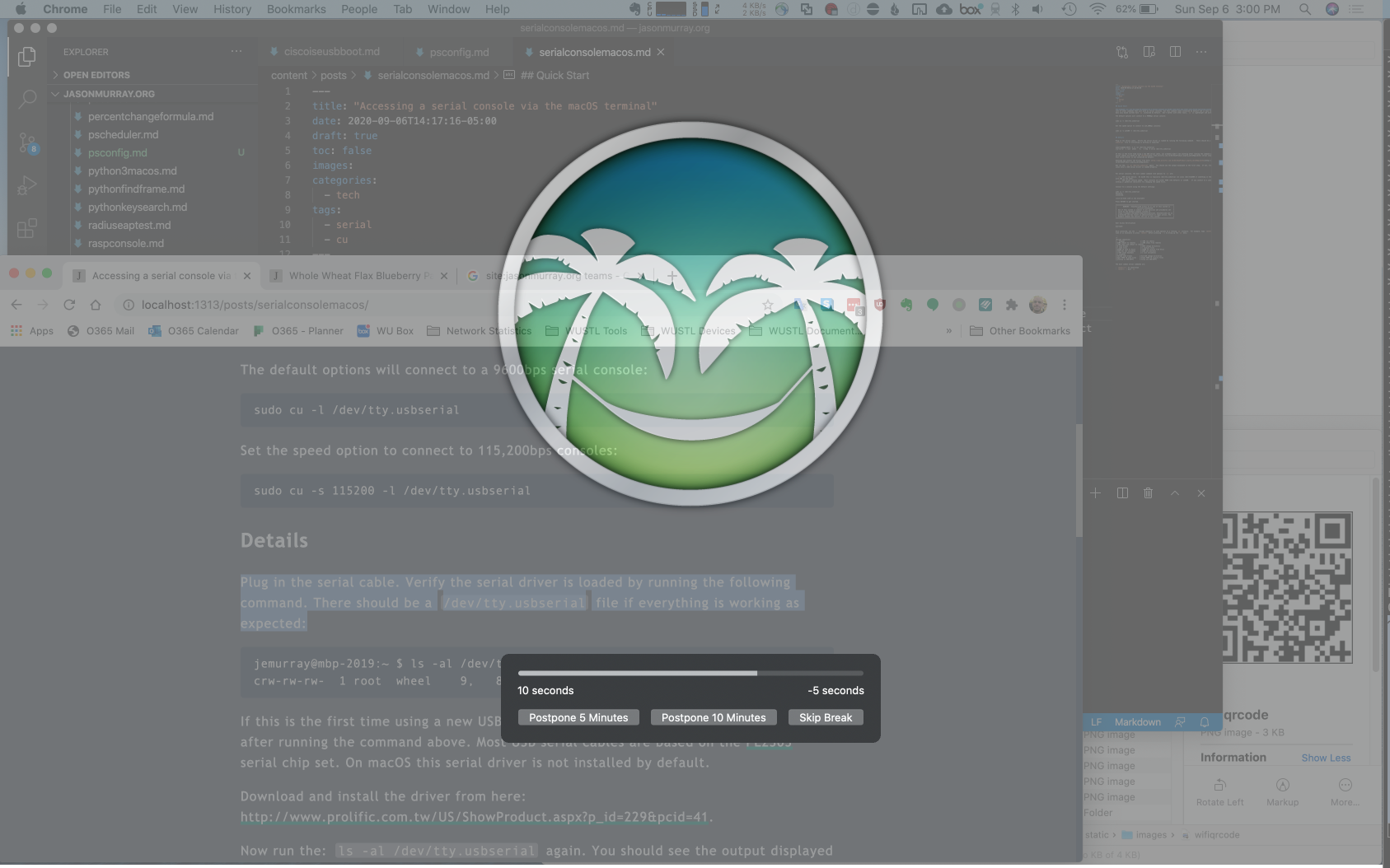Click Rotate Left in Finder preview
This screenshot has height=868, width=1390.
point(1220,792)
